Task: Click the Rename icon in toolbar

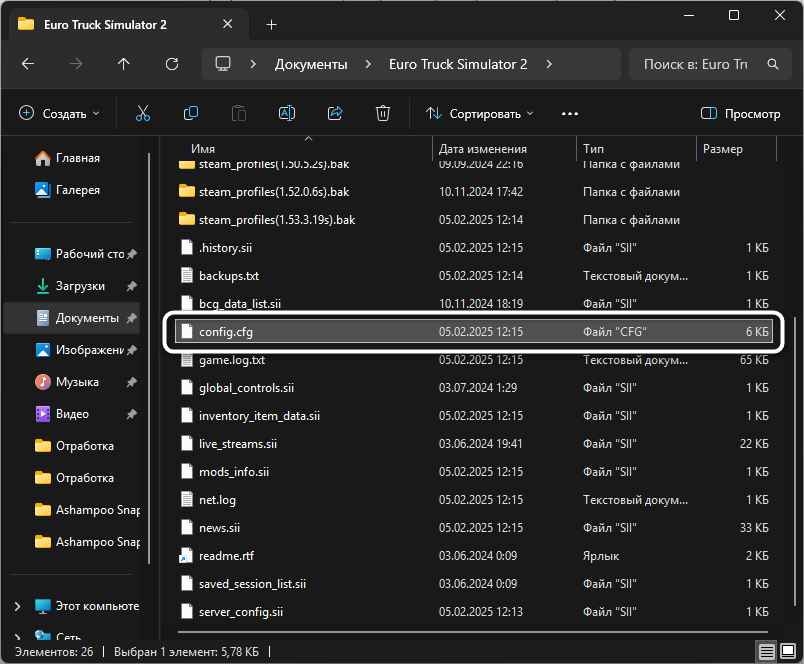Action: click(x=287, y=114)
